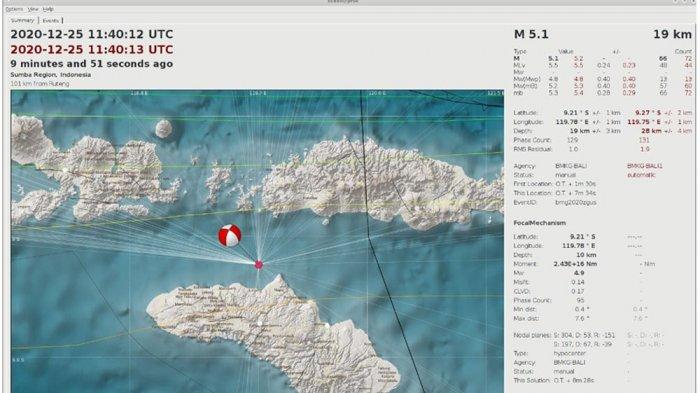Click 'First Location: O.T. + 1m 30s'

[554, 184]
